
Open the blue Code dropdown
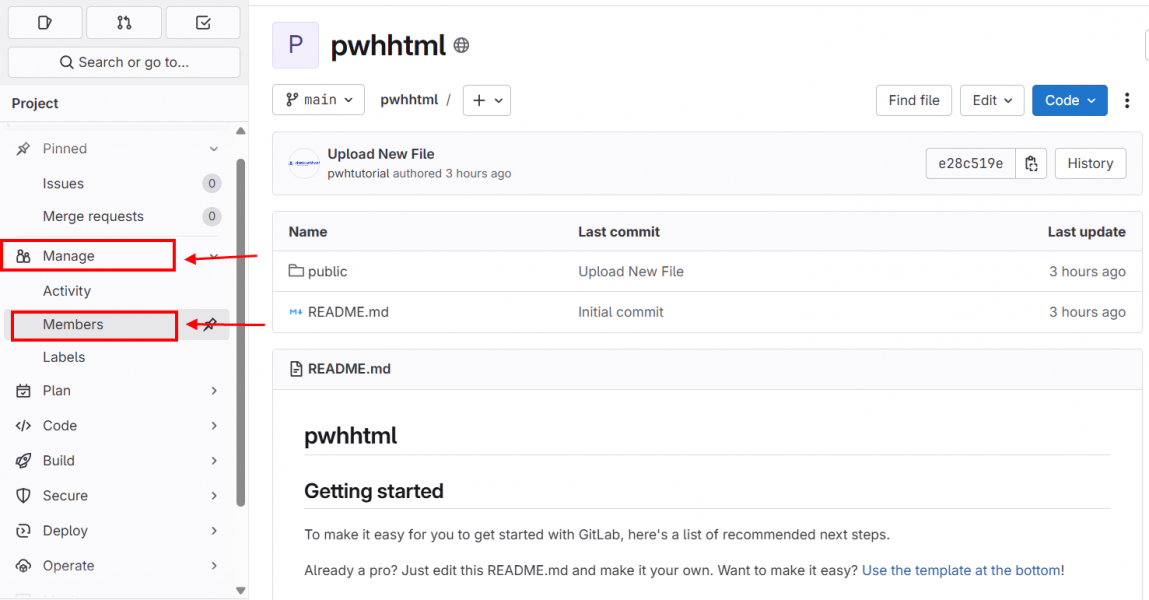(1069, 100)
